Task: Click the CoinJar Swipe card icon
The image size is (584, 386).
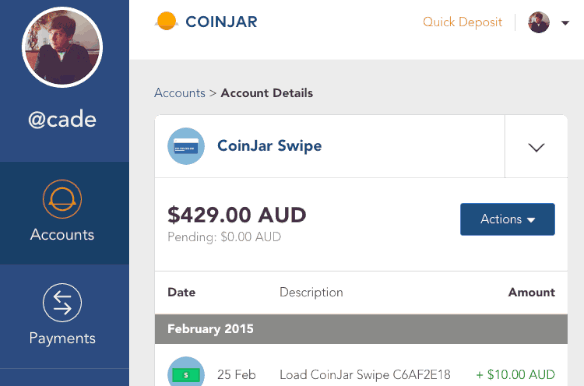Action: point(186,146)
